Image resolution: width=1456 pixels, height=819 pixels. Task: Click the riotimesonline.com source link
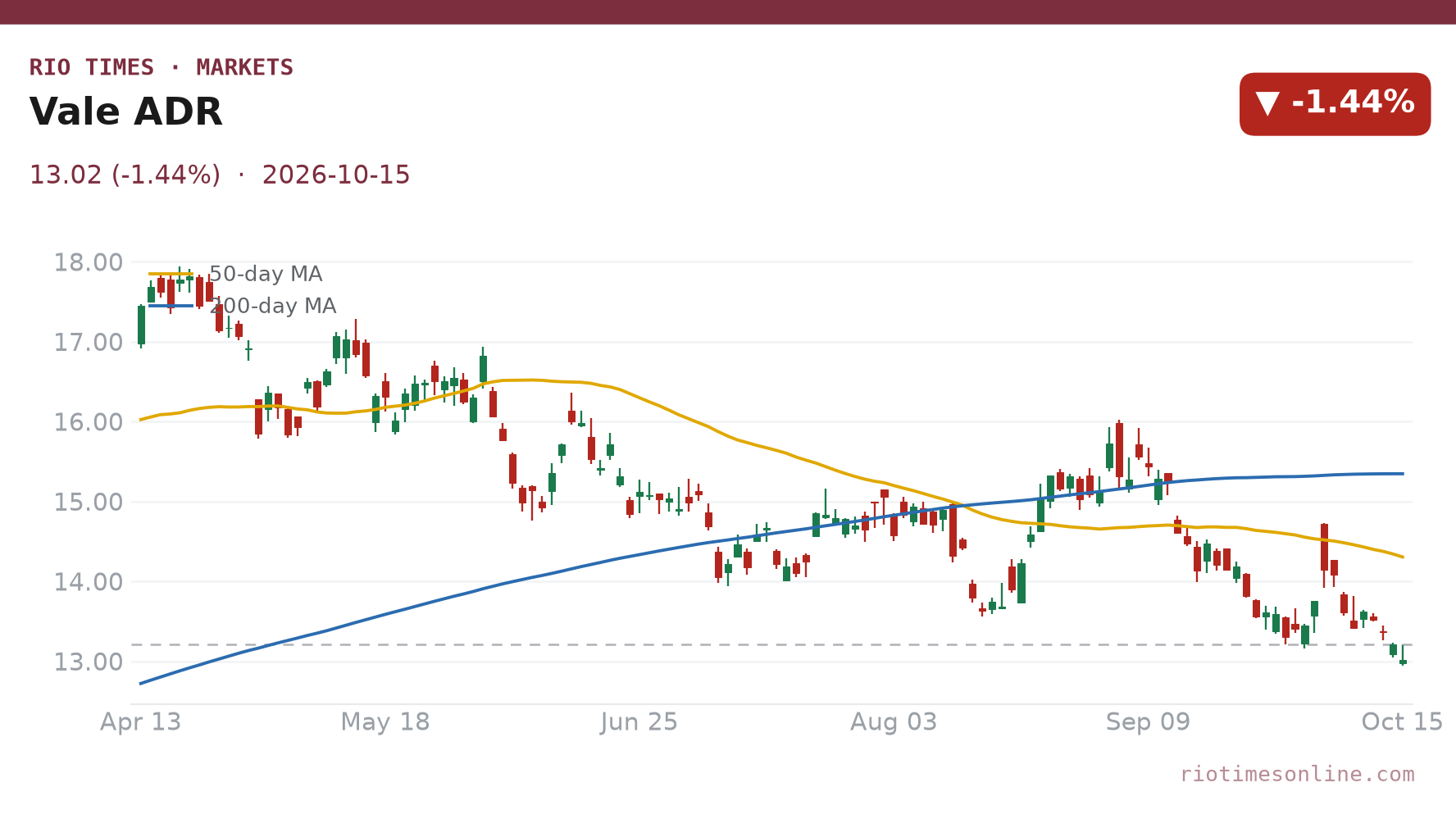(x=1297, y=774)
